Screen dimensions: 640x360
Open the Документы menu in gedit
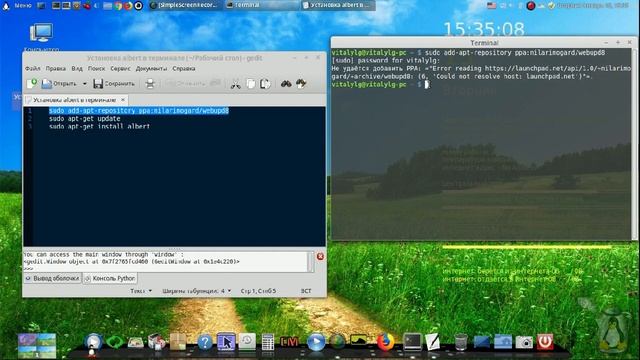click(x=151, y=69)
